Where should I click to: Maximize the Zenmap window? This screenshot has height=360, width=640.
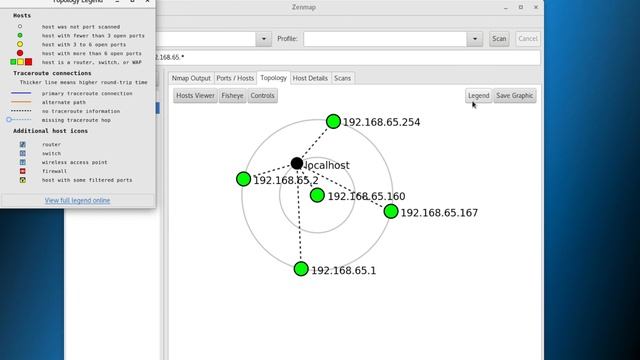[521, 7]
